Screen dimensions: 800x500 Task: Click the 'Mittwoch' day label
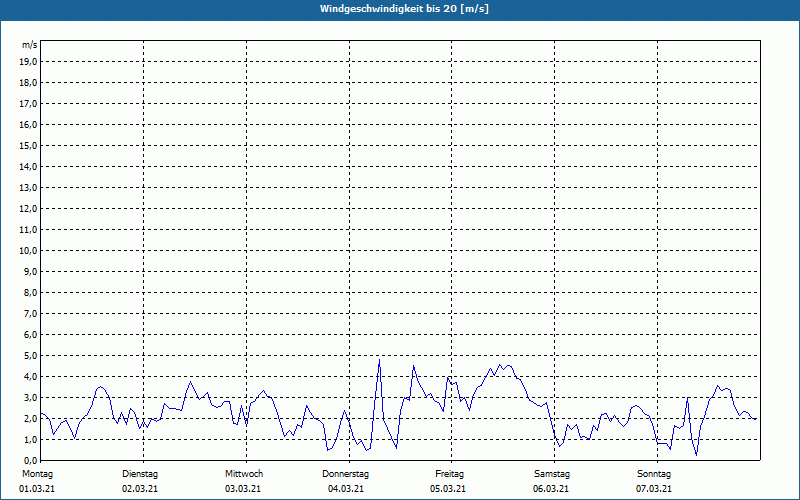[x=244, y=474]
